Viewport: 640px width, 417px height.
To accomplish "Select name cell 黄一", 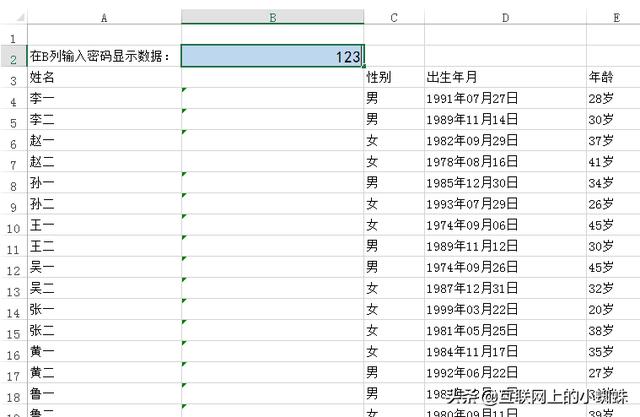I will (104, 352).
